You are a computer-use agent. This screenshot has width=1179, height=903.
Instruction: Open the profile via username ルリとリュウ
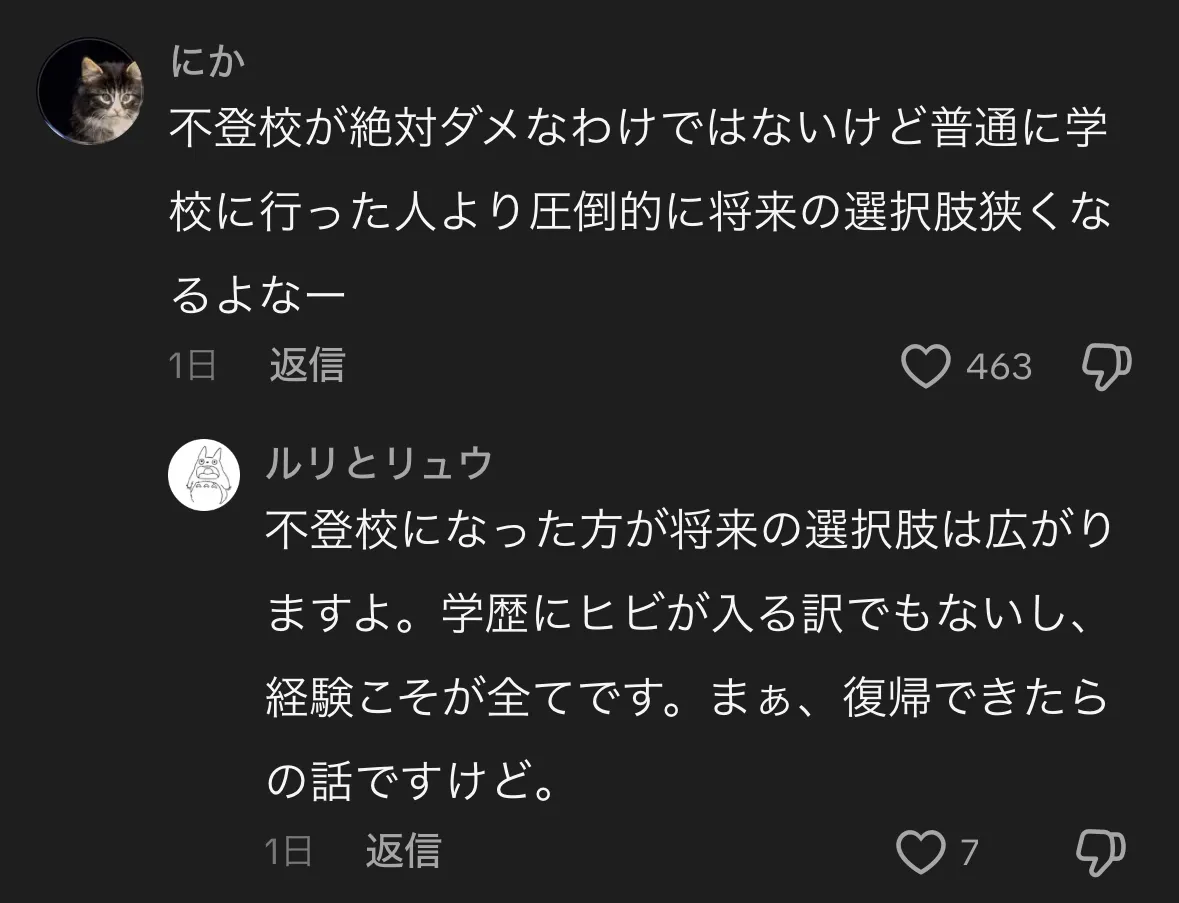coord(379,463)
